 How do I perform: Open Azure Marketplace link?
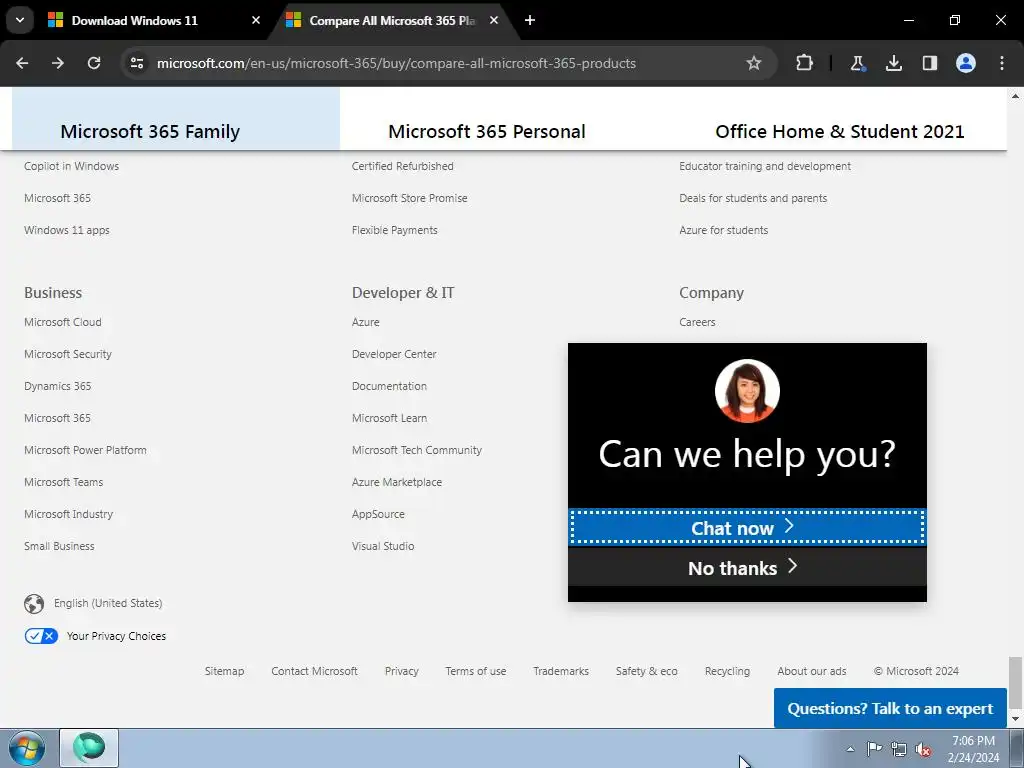coord(397,482)
